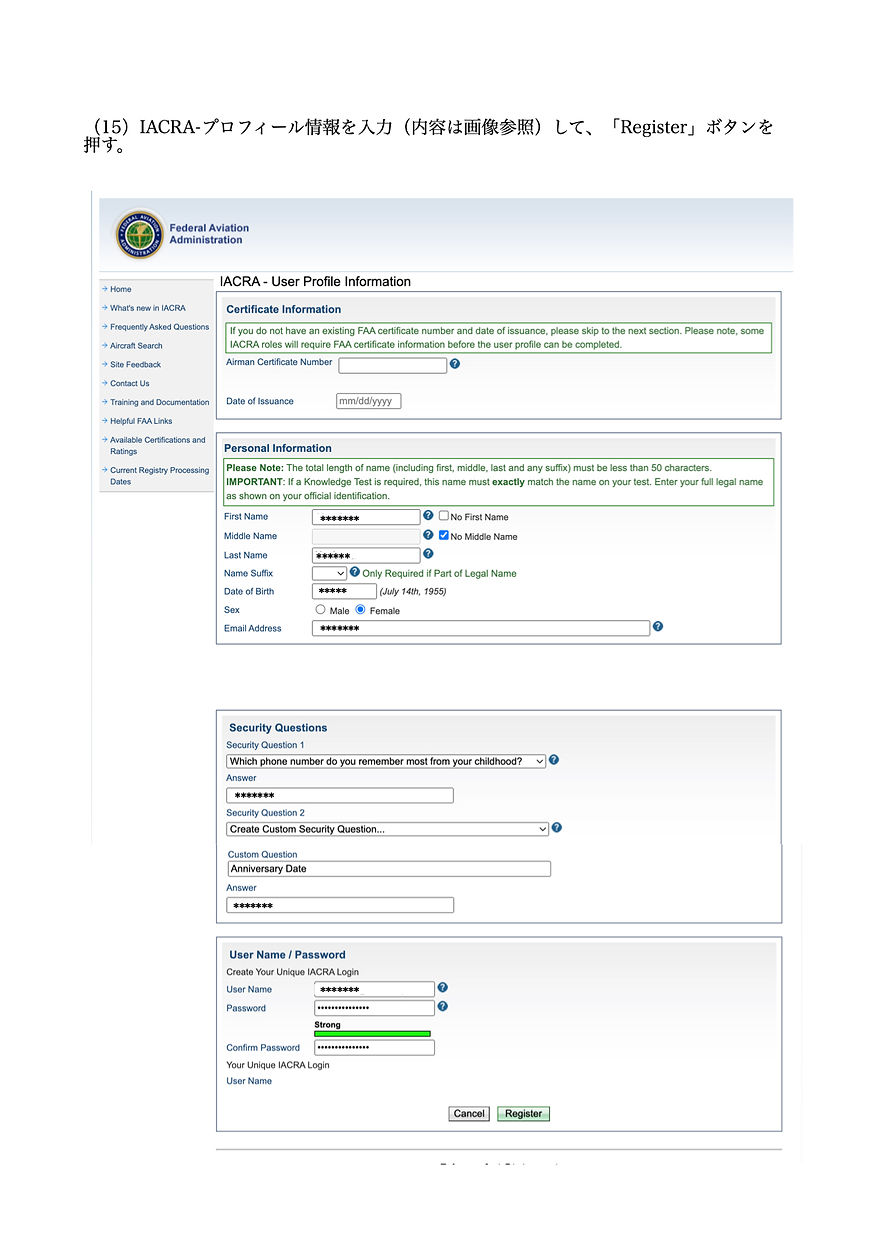Select the Male radio button
Viewport: 876px width, 1237px height.
[x=320, y=609]
